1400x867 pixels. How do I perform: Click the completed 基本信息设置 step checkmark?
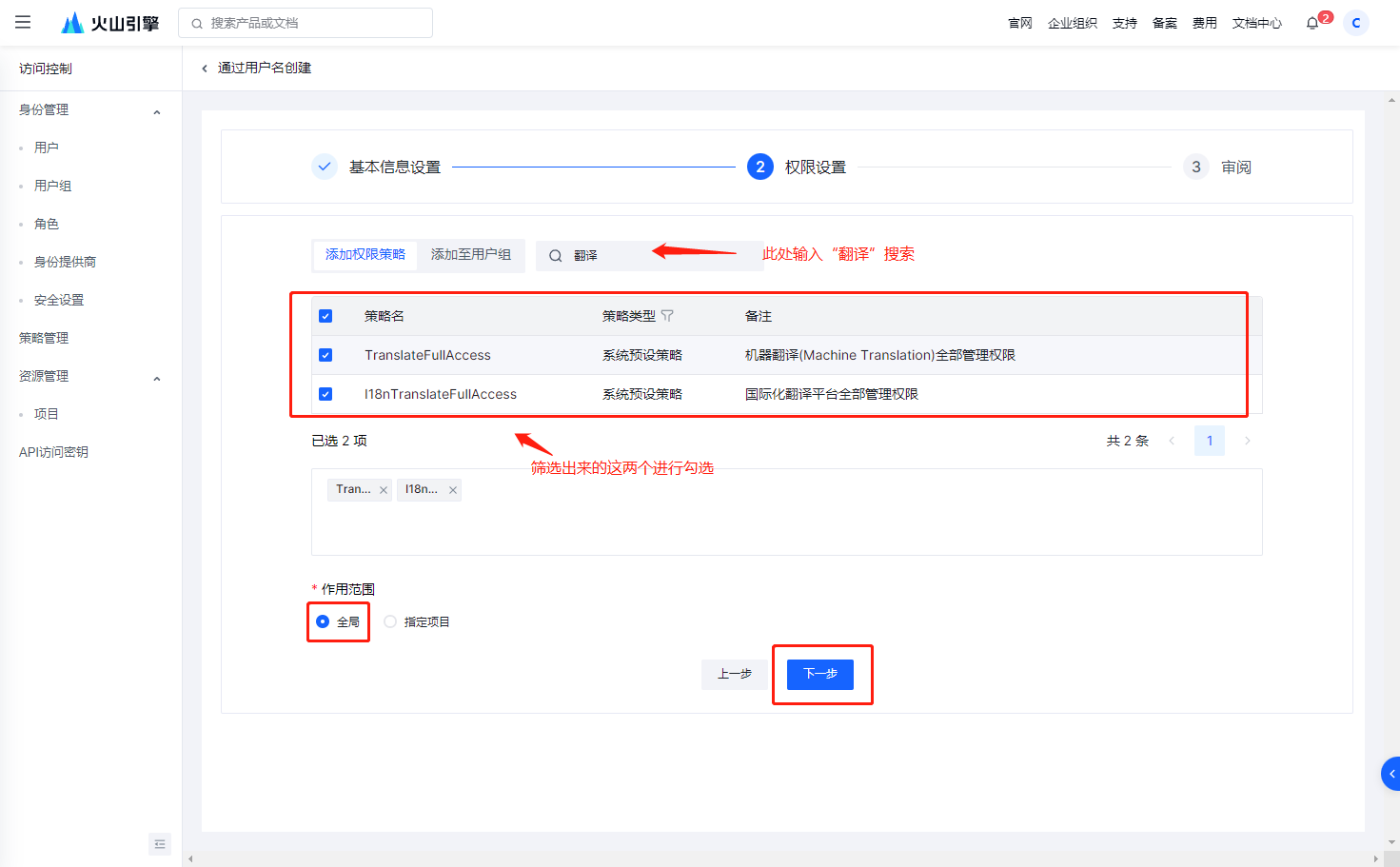tap(325, 167)
